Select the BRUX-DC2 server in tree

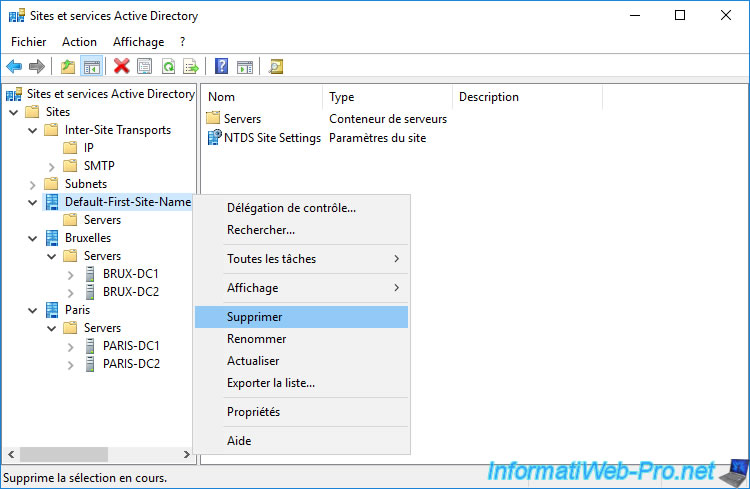tap(130, 292)
